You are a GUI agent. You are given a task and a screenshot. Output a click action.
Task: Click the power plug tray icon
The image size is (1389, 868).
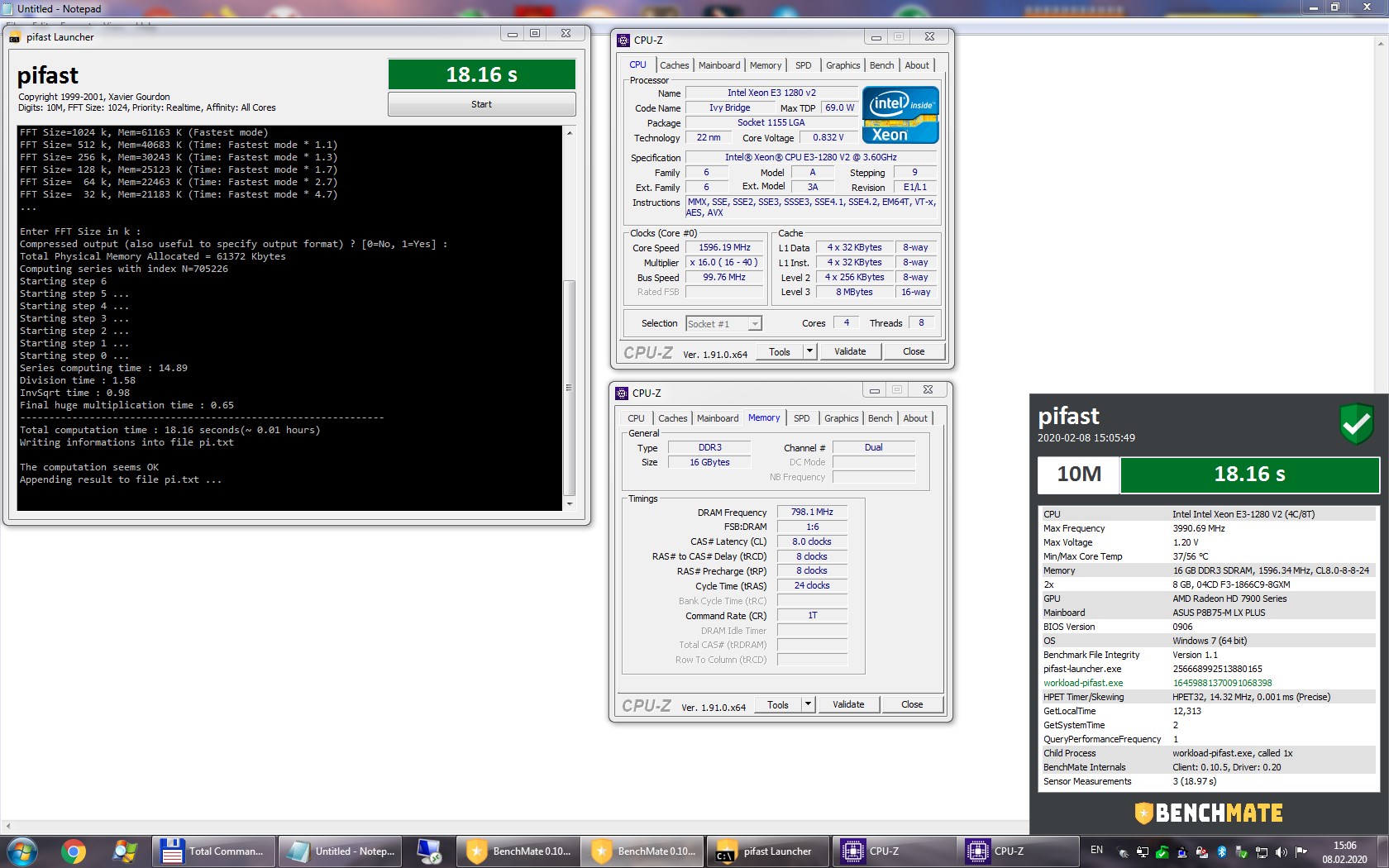point(1123,851)
